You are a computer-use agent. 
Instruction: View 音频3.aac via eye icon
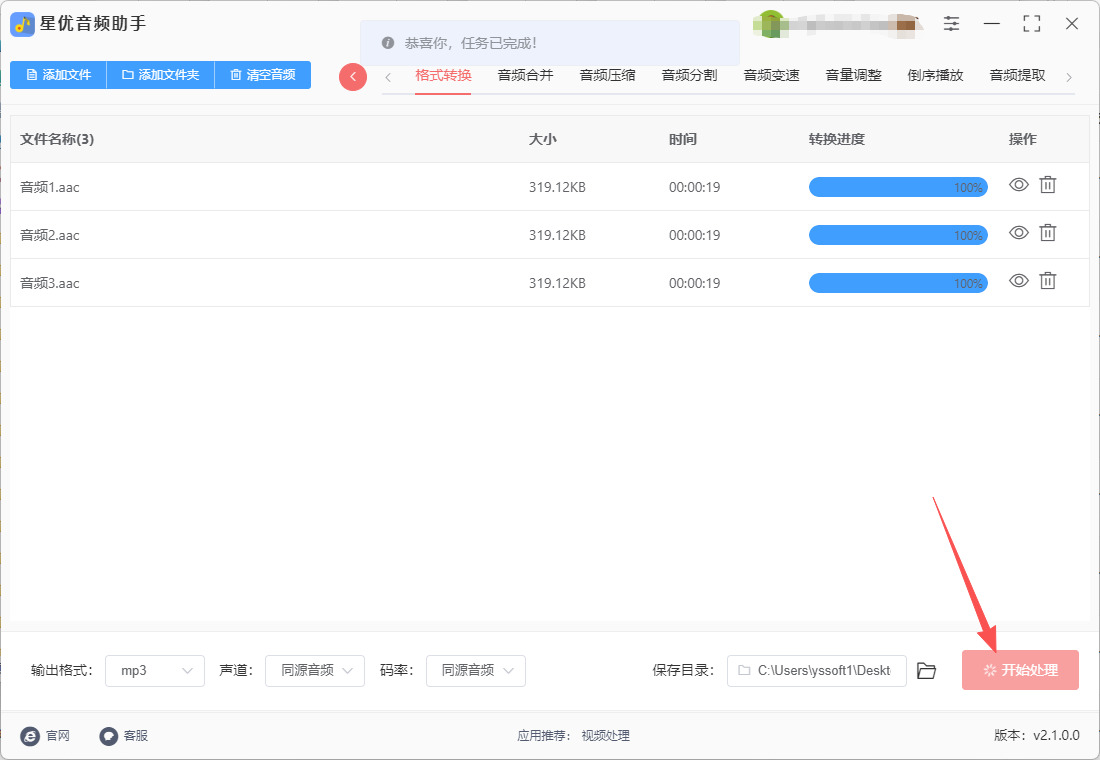tap(1018, 281)
